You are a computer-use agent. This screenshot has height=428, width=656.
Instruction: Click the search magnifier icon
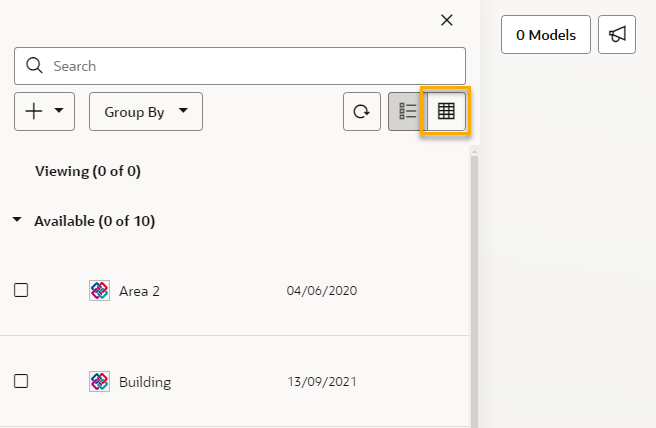pos(34,66)
